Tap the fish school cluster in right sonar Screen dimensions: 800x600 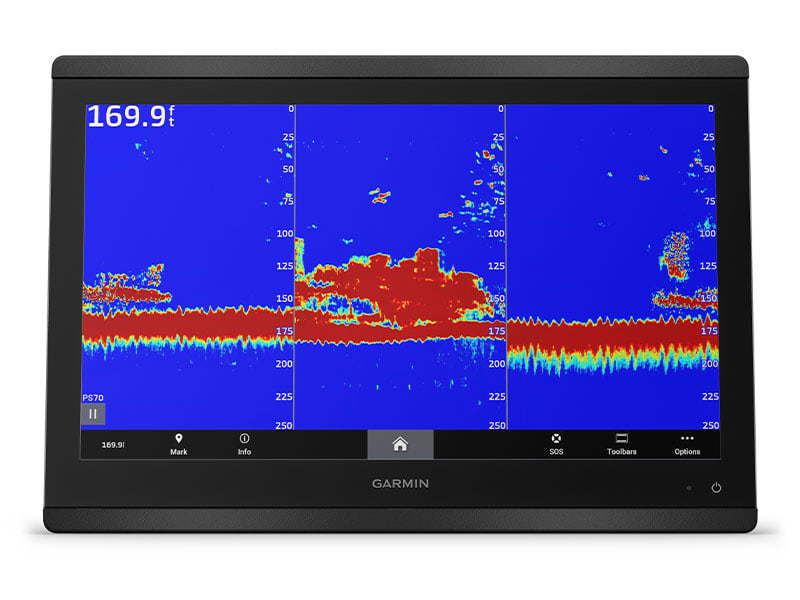point(677,255)
